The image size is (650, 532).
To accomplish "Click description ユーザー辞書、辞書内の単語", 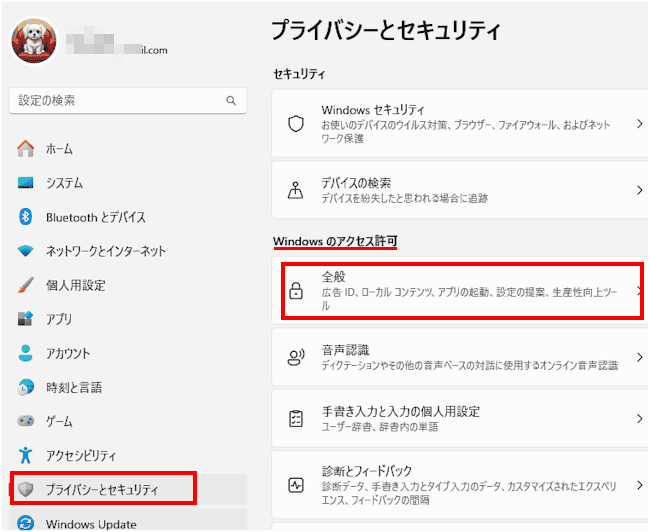I will tap(380, 427).
